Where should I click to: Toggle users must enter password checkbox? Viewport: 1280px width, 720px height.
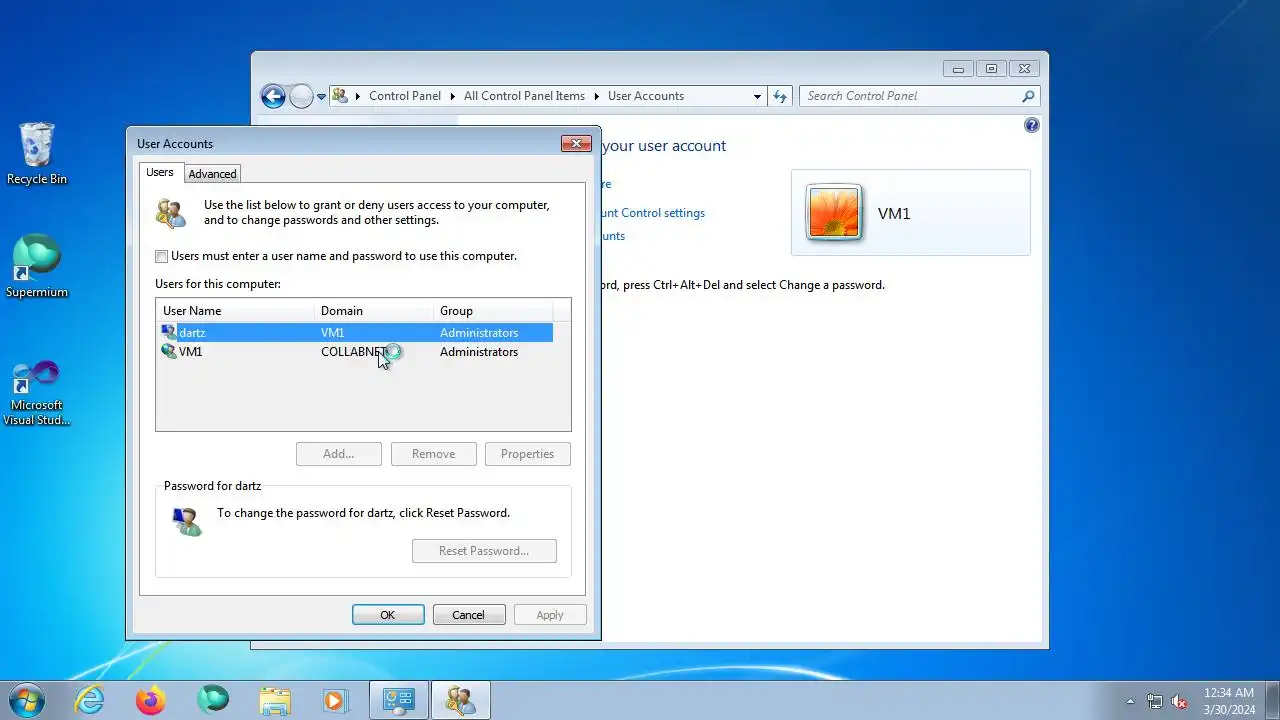[162, 256]
